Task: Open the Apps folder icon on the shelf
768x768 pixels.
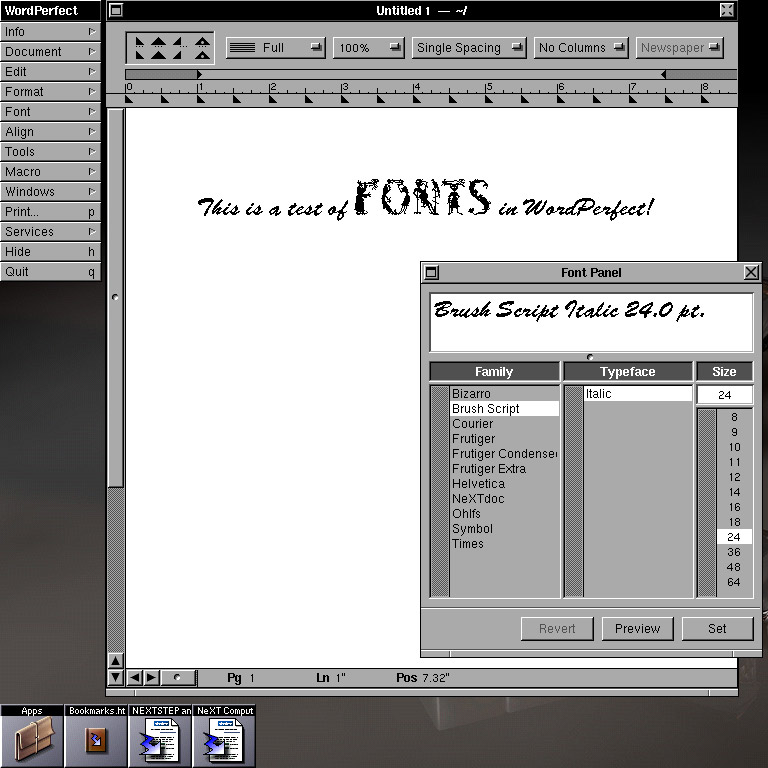Action: pyautogui.click(x=32, y=741)
